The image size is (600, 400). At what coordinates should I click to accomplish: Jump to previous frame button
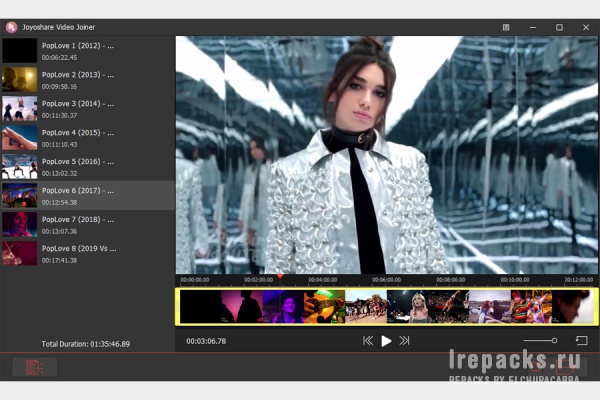368,341
